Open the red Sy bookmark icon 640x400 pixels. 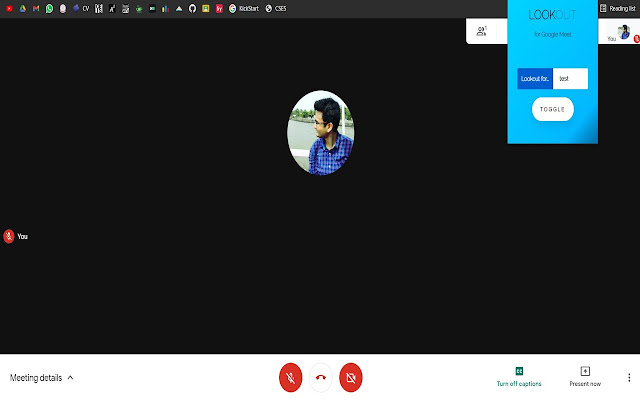[x=219, y=9]
